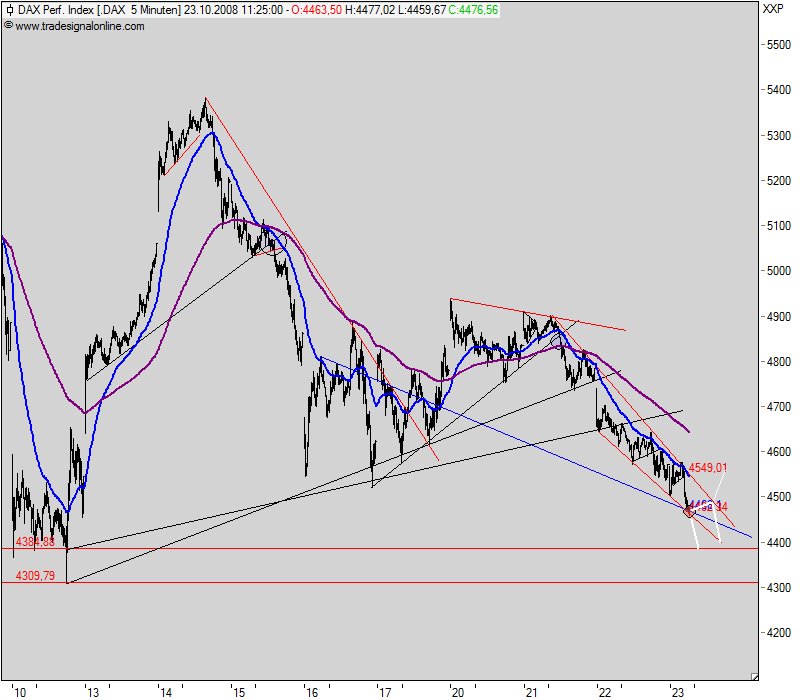This screenshot has width=800, height=700.
Task: Open the www.tradesignalonline.com link text
Action: (80, 26)
